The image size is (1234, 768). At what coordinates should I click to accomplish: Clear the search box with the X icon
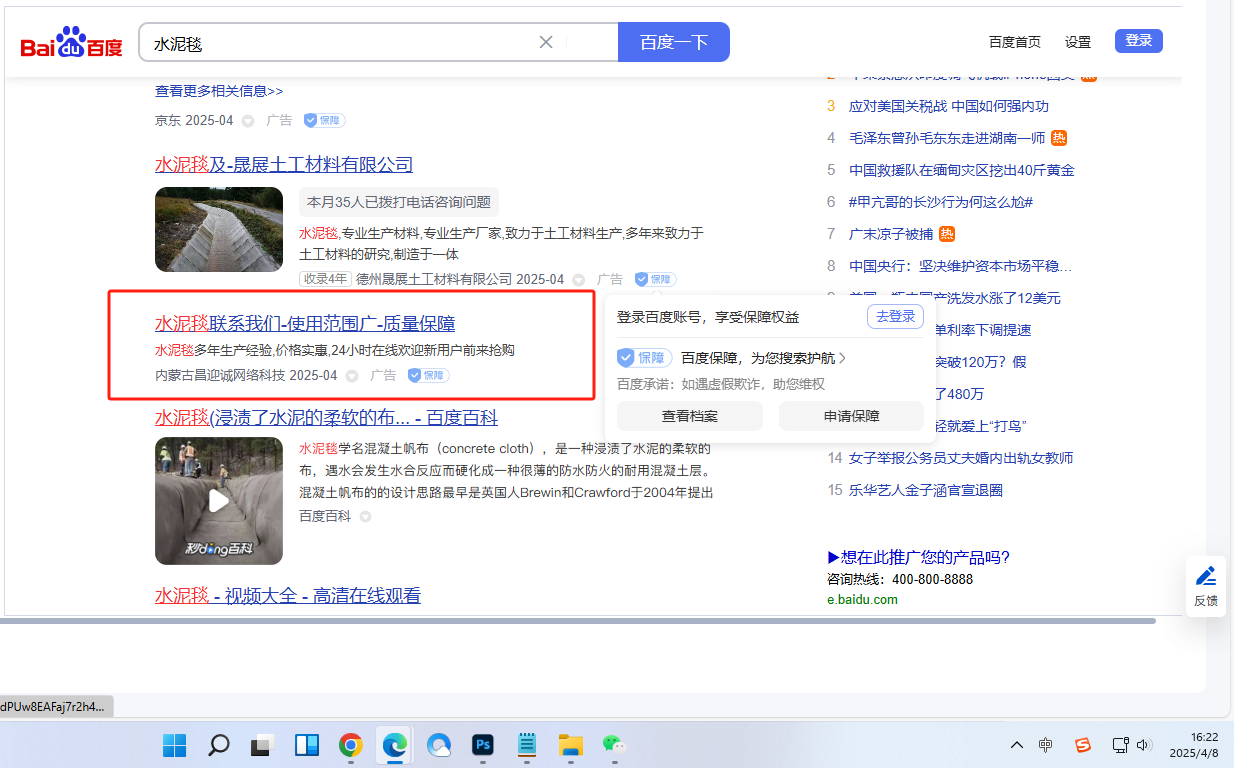tap(546, 42)
